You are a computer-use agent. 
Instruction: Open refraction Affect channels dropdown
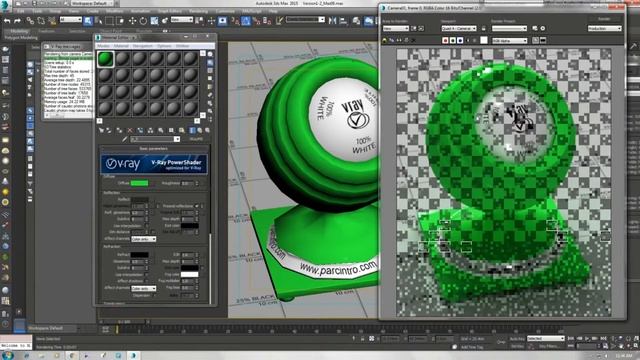(x=143, y=288)
